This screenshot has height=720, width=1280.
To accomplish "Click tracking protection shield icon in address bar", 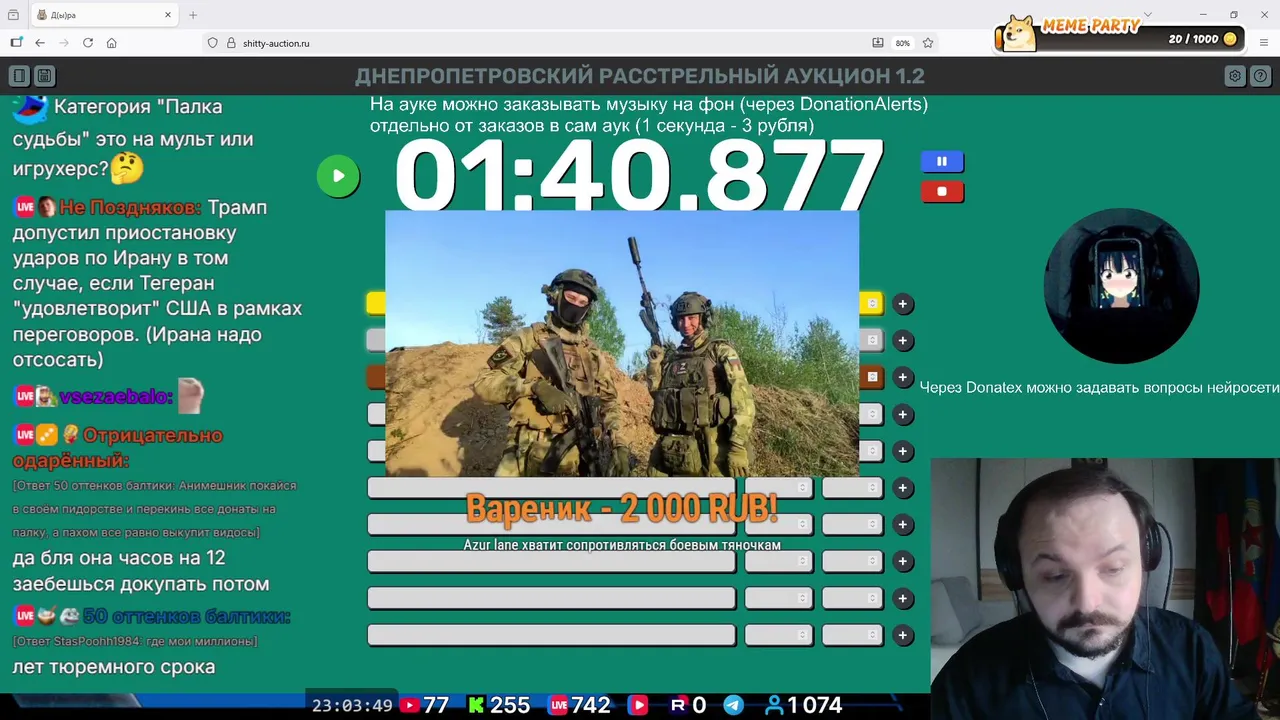I will point(212,43).
